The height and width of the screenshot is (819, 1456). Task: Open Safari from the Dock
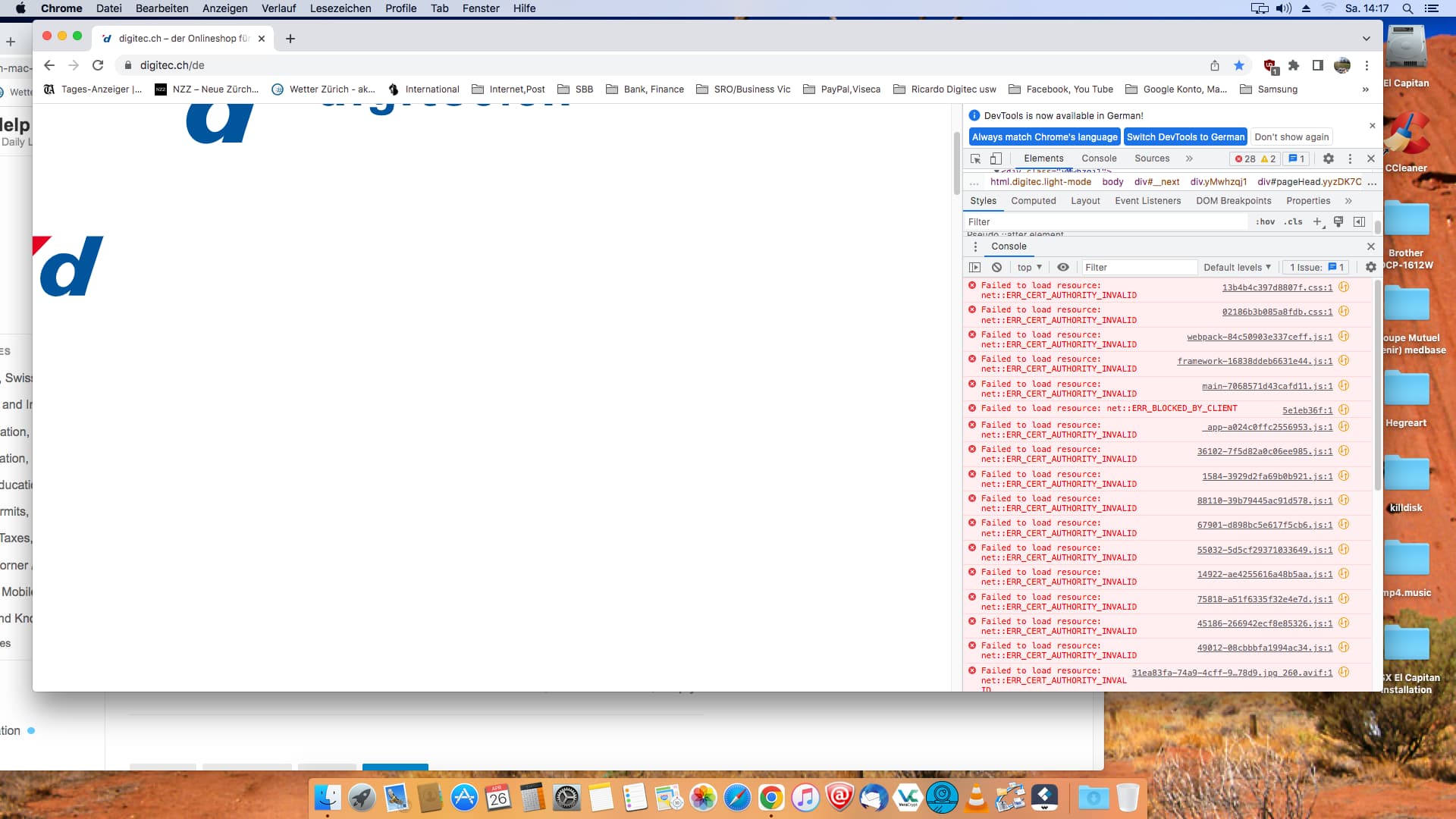point(737,798)
